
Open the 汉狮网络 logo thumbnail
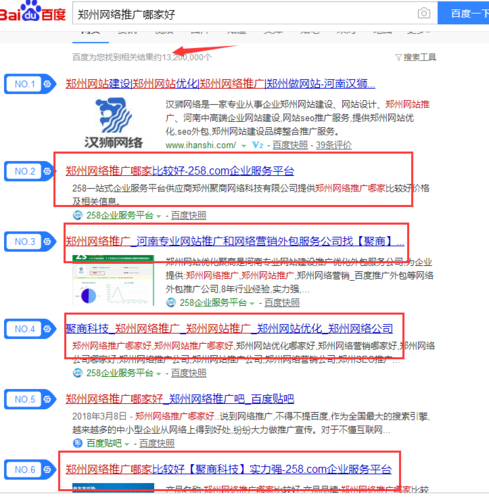click(x=113, y=123)
